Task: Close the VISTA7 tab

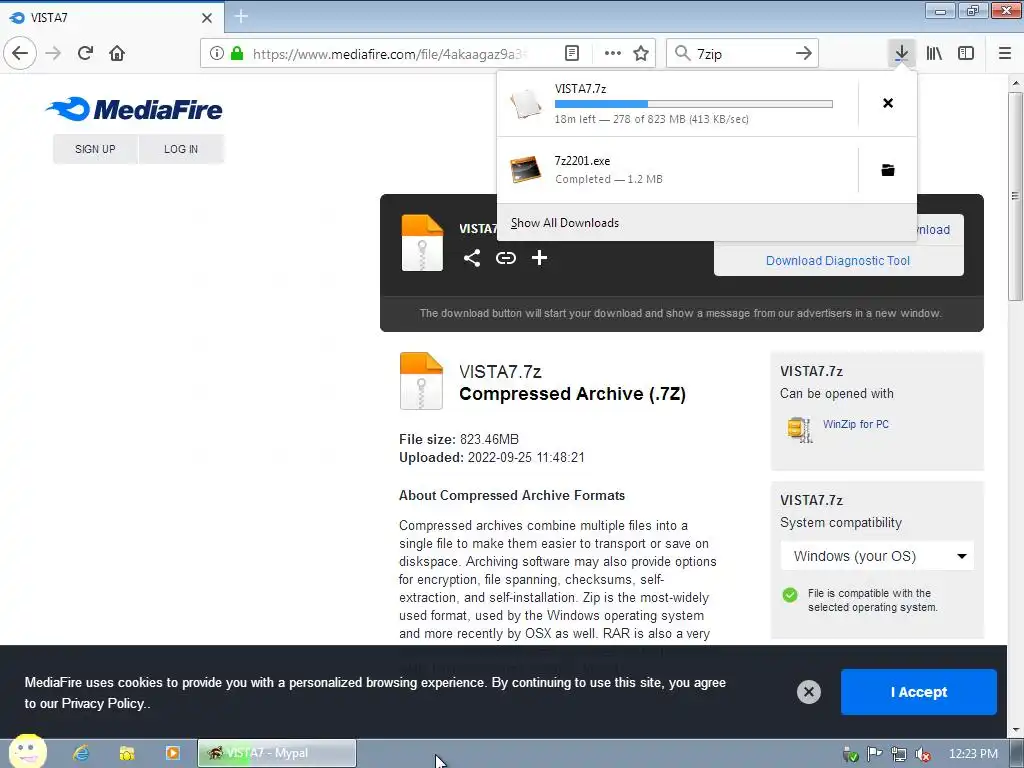Action: (207, 18)
